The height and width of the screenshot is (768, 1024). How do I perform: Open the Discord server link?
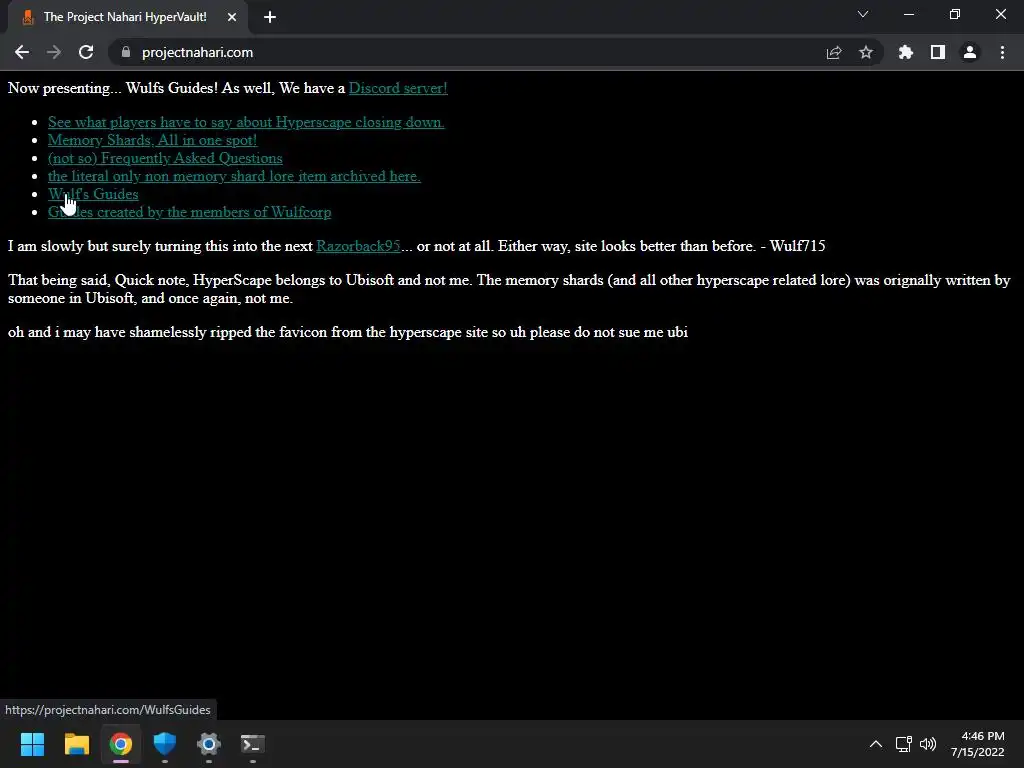point(398,88)
